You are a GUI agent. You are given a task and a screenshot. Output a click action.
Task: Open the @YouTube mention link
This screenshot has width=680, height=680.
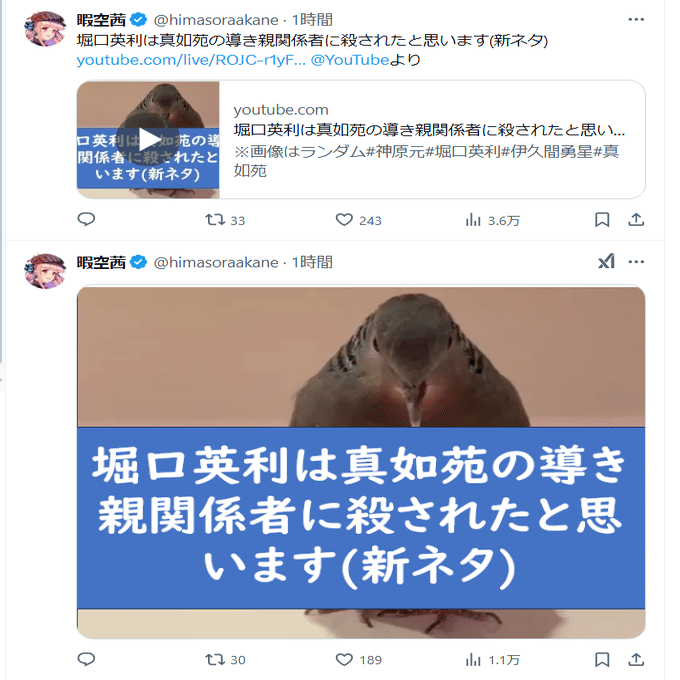350,60
